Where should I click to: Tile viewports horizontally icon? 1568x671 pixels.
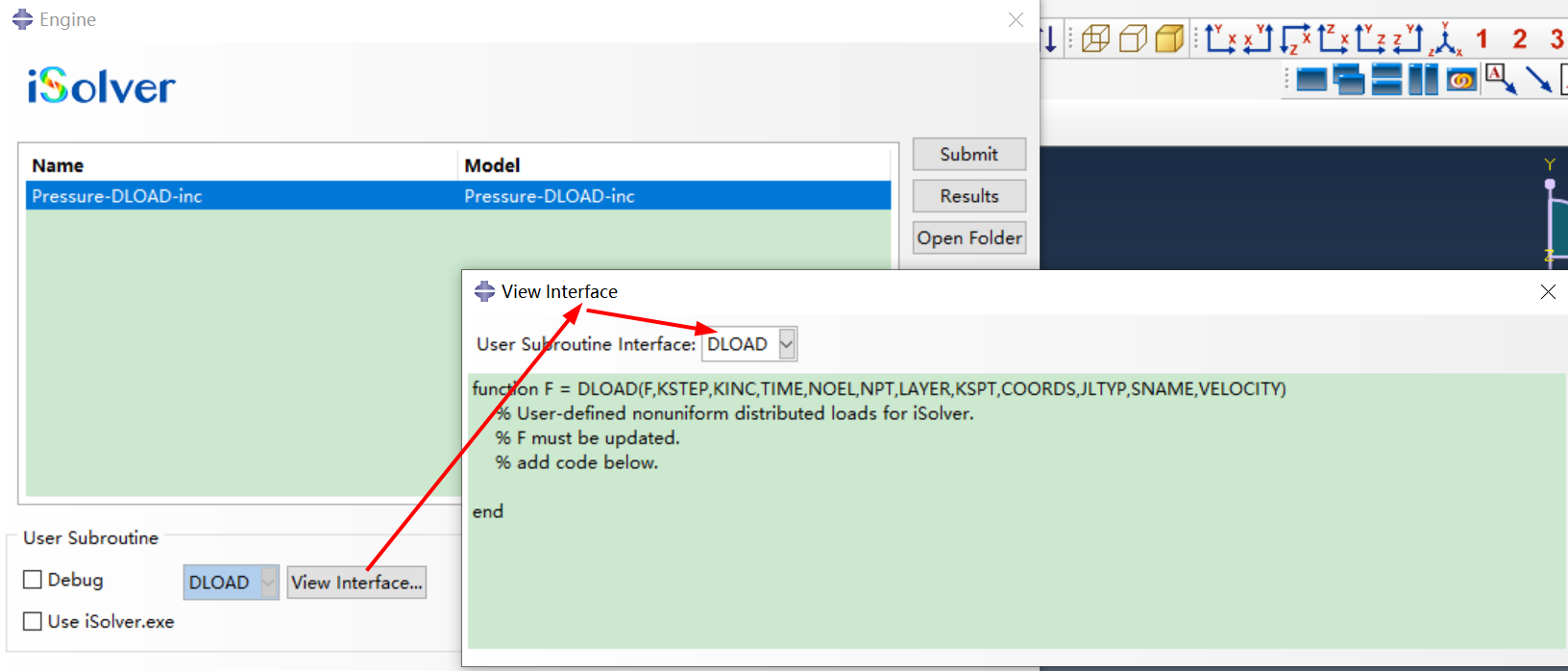coord(1385,80)
